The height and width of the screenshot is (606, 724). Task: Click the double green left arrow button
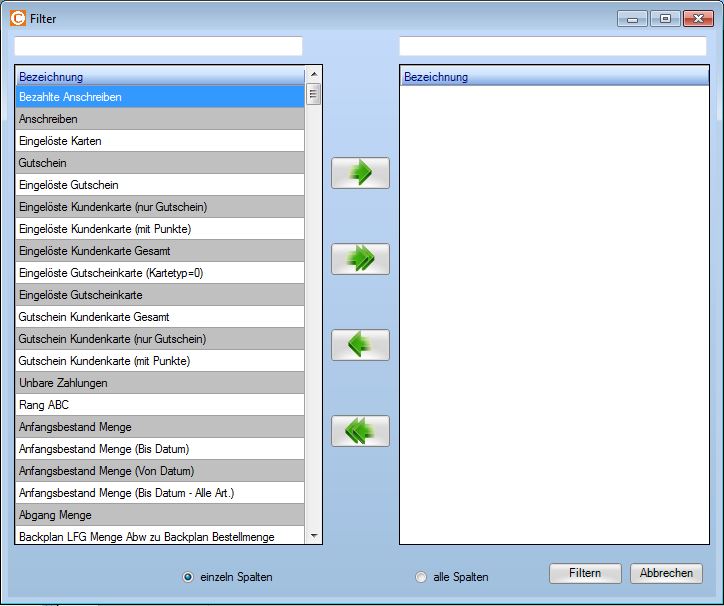(360, 431)
